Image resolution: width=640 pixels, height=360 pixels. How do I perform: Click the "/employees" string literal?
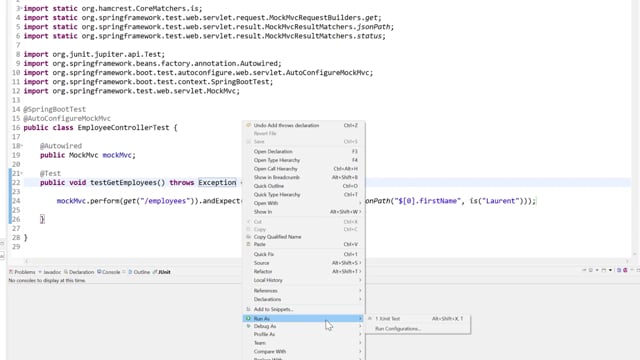166,201
